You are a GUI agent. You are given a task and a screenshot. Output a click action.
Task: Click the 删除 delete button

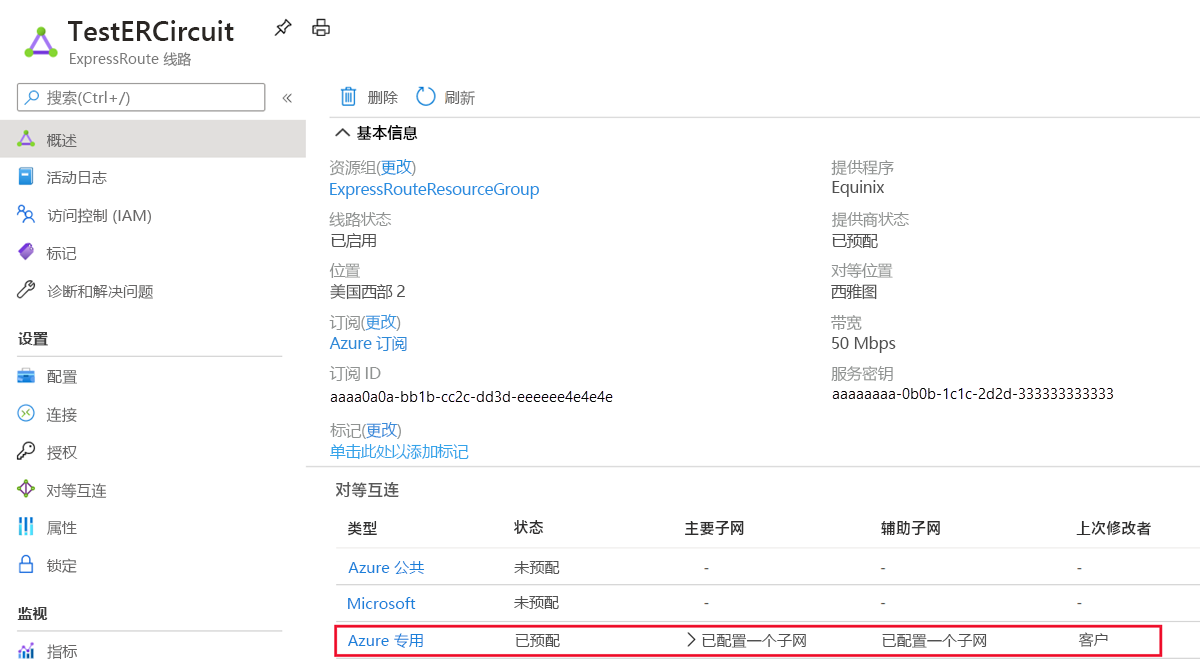369,97
